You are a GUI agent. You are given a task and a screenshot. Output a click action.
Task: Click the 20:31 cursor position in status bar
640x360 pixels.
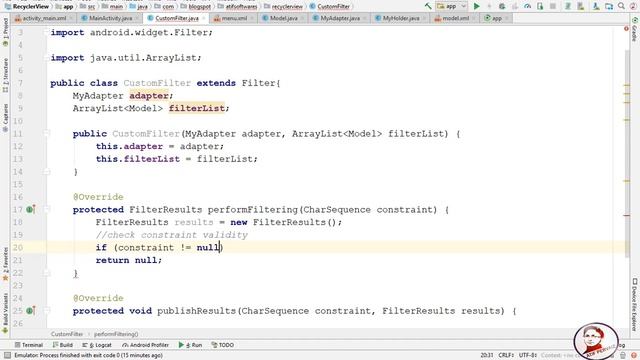(487, 355)
